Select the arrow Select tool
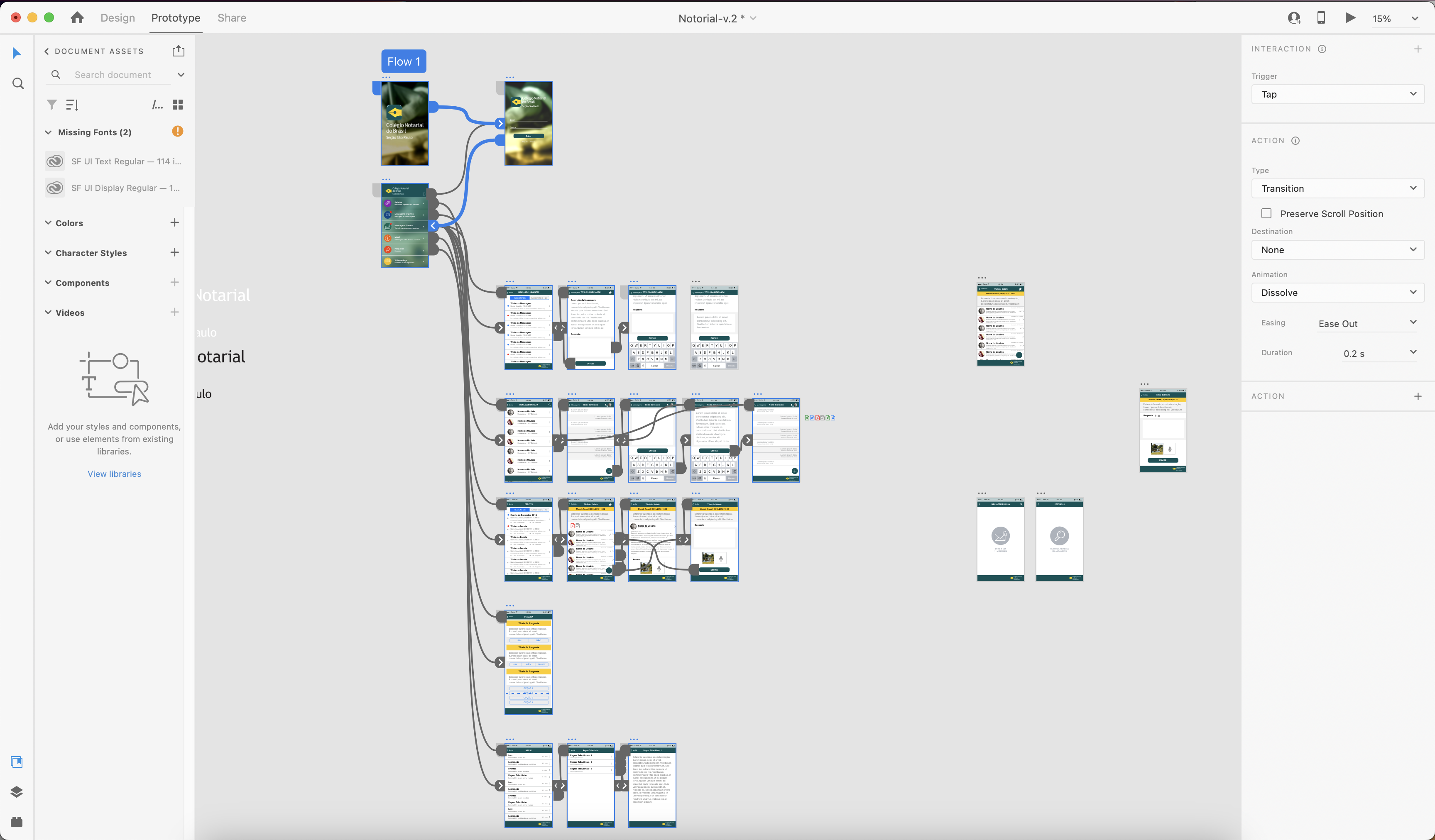 pyautogui.click(x=17, y=54)
